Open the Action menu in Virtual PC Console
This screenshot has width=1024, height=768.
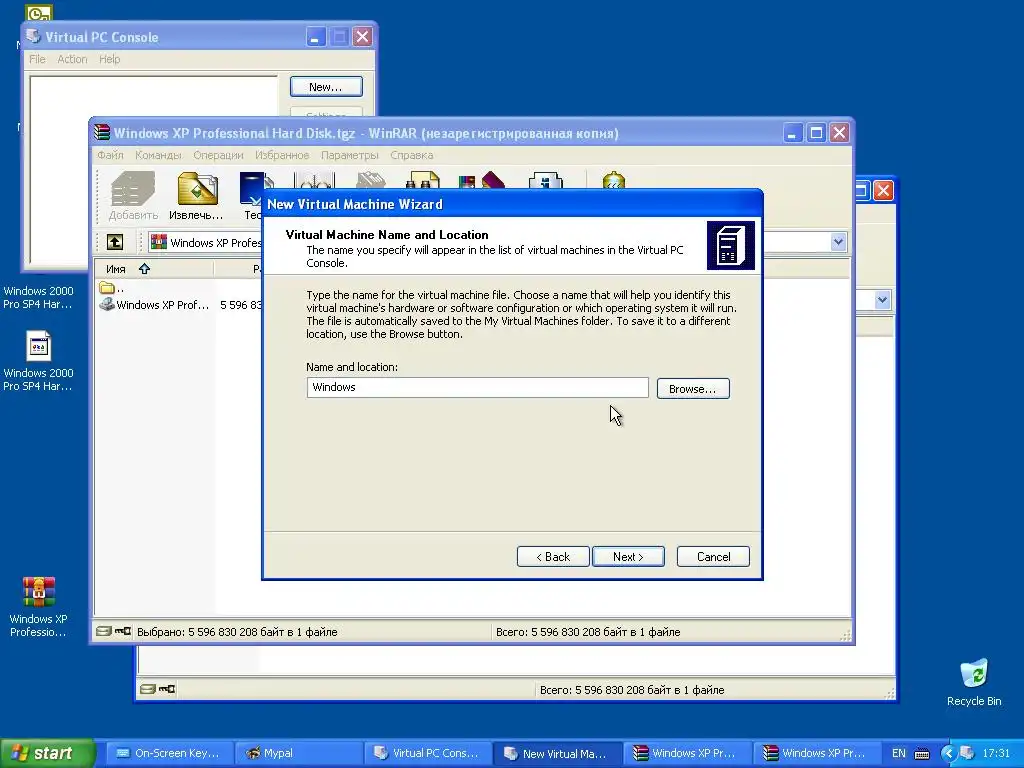(72, 59)
